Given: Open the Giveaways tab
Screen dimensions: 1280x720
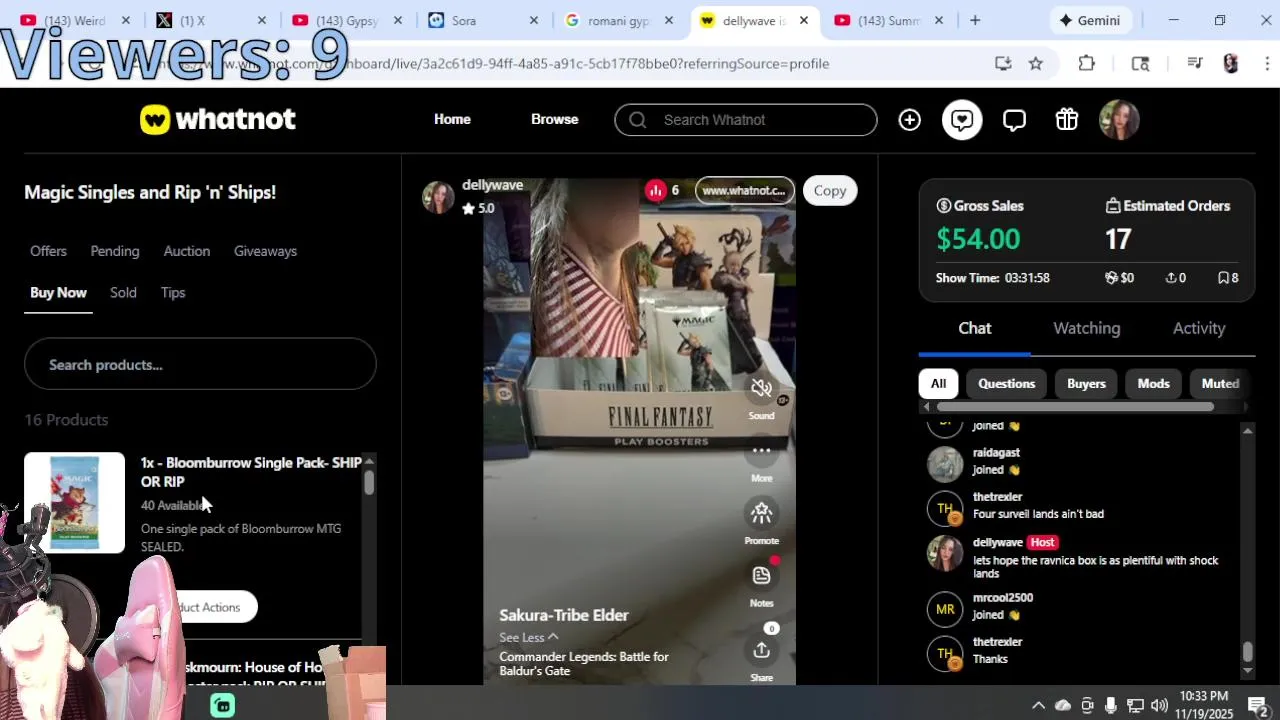Looking at the screenshot, I should (265, 251).
